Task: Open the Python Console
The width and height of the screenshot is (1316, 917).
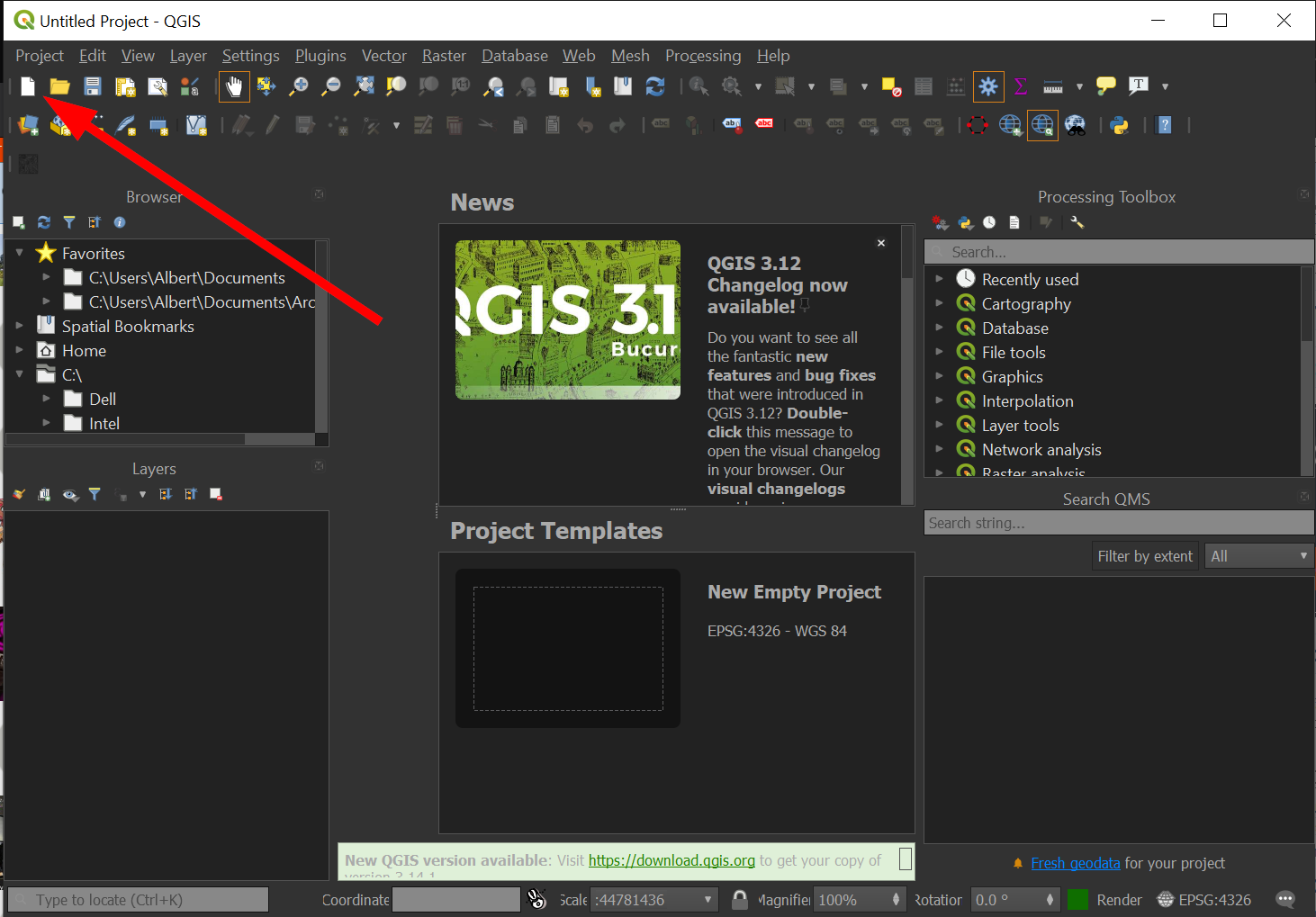Action: (x=1120, y=125)
